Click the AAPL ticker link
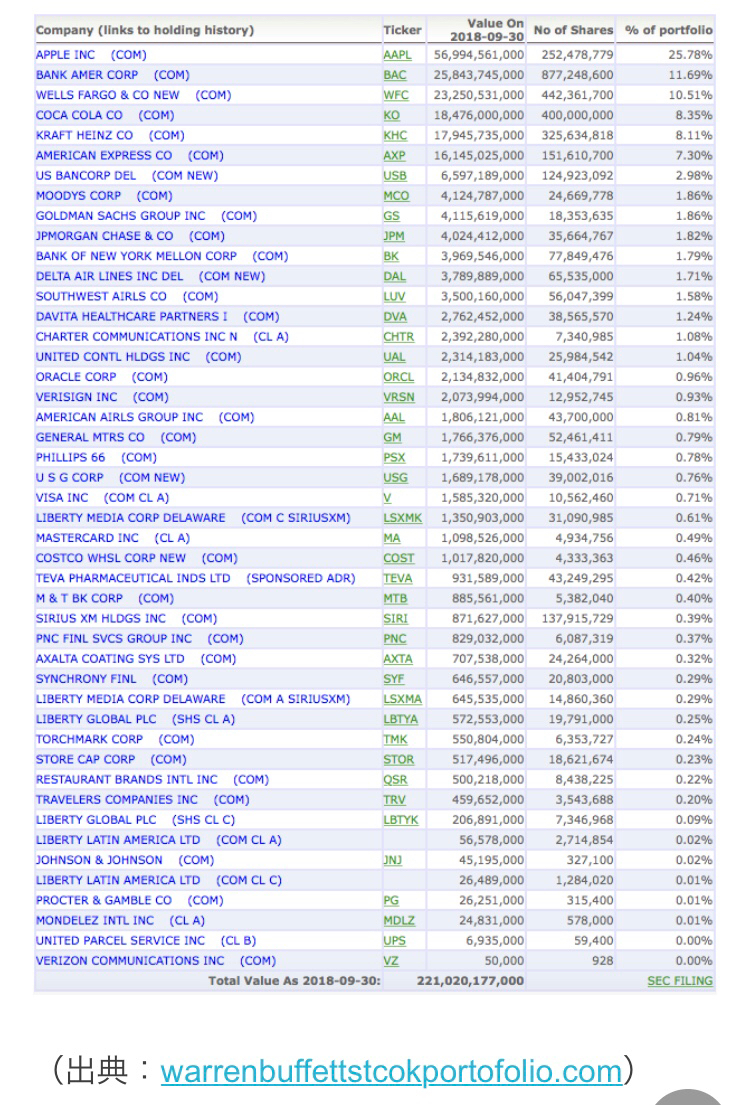 click(396, 55)
